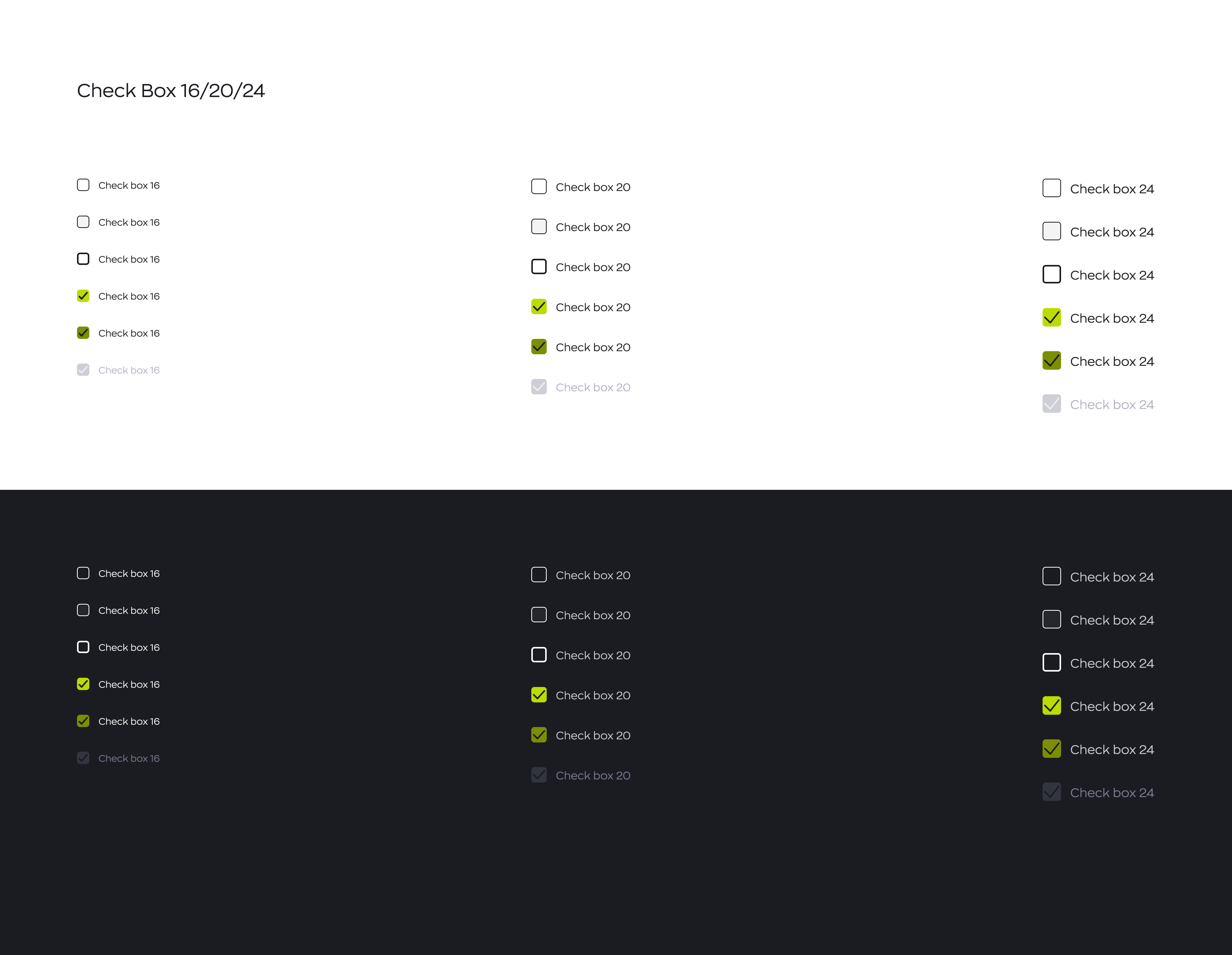Viewport: 1232px width, 955px height.
Task: Select topmost empty Check box 20, dark section
Action: click(539, 575)
